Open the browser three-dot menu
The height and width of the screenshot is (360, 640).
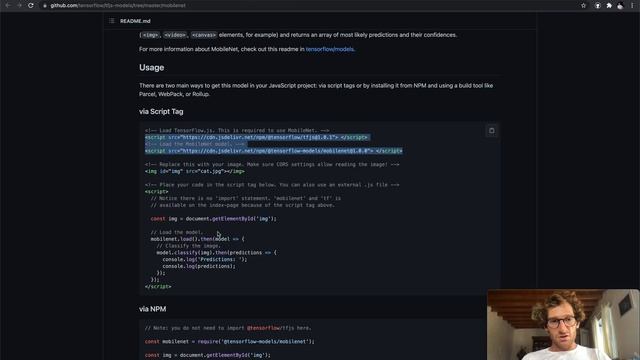(632, 6)
